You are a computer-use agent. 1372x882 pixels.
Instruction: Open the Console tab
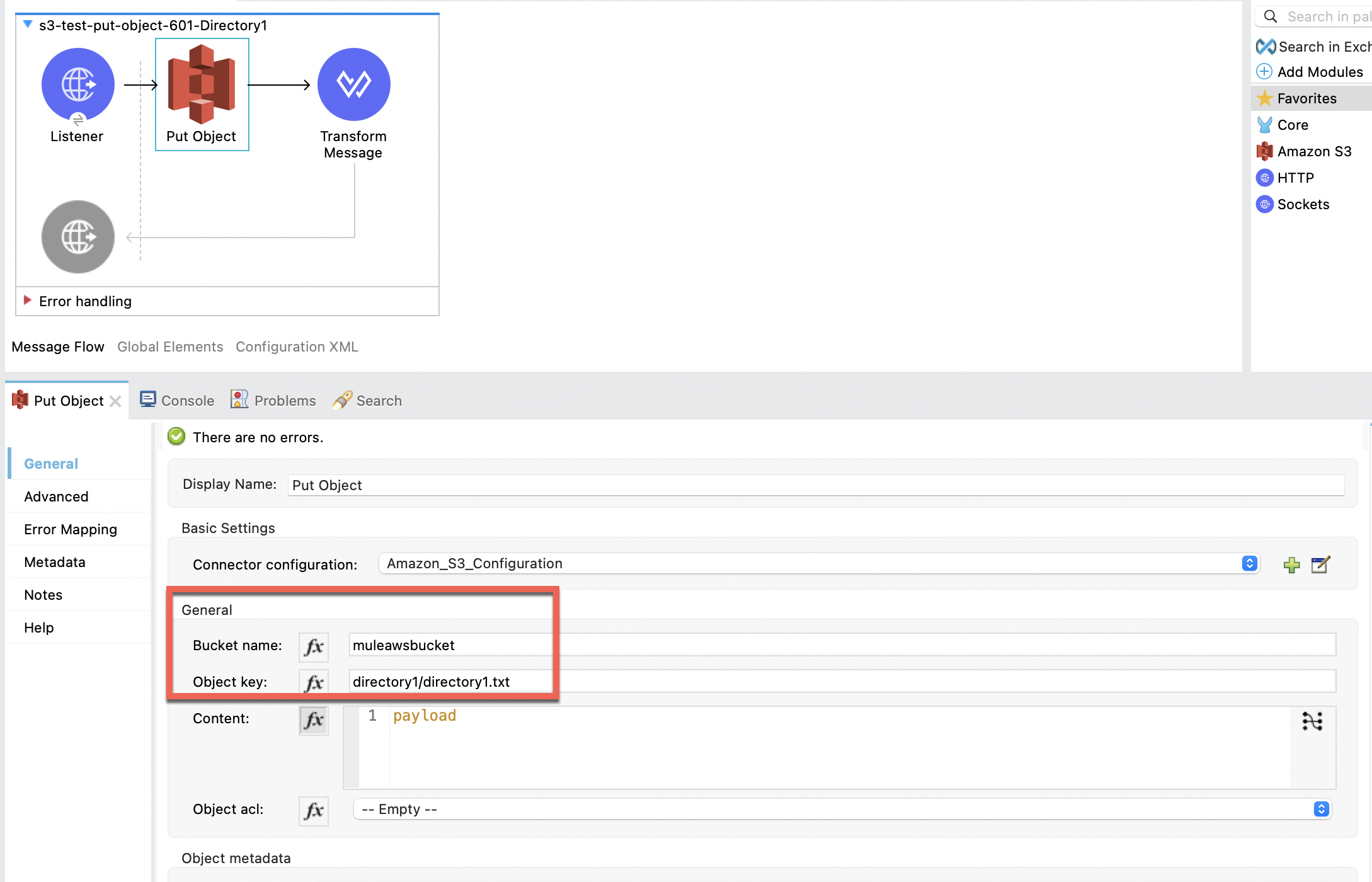178,401
